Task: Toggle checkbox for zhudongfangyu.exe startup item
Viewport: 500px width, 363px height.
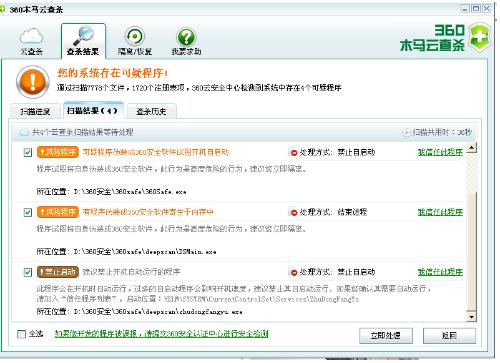Action: click(x=28, y=272)
